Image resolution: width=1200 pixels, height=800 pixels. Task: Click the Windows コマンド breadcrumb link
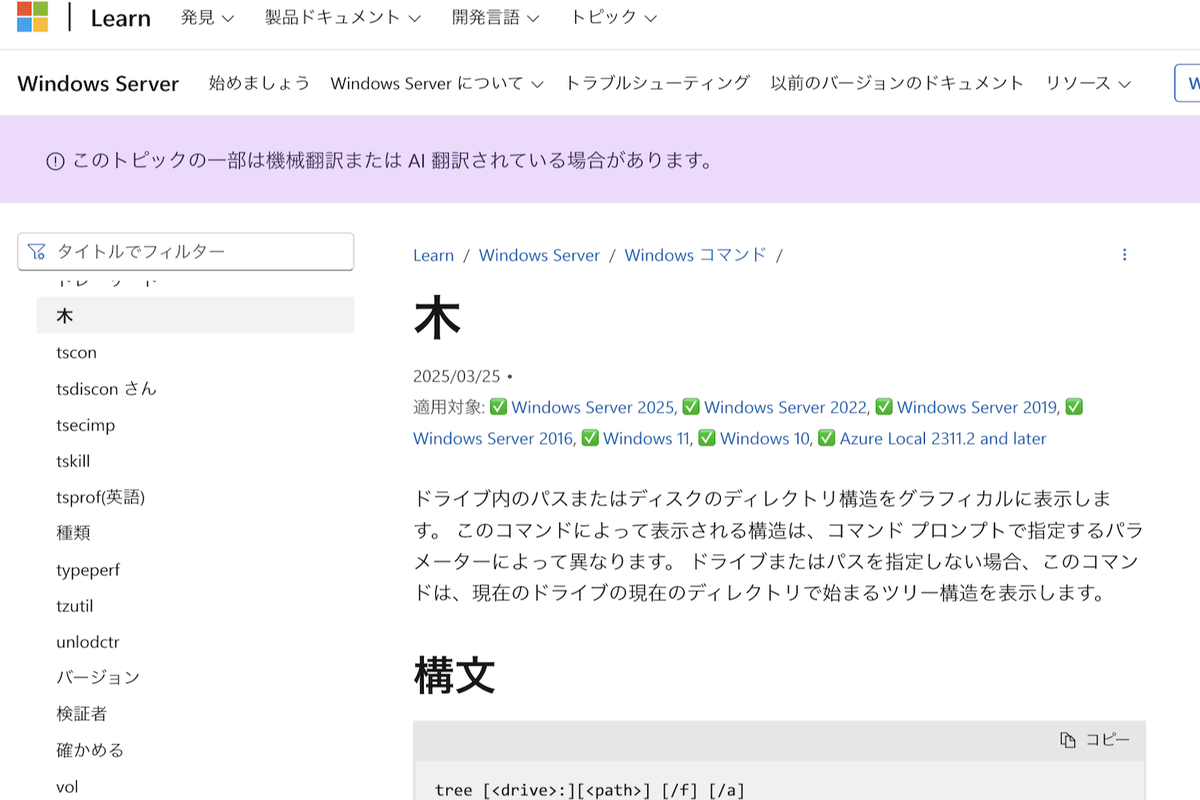695,255
